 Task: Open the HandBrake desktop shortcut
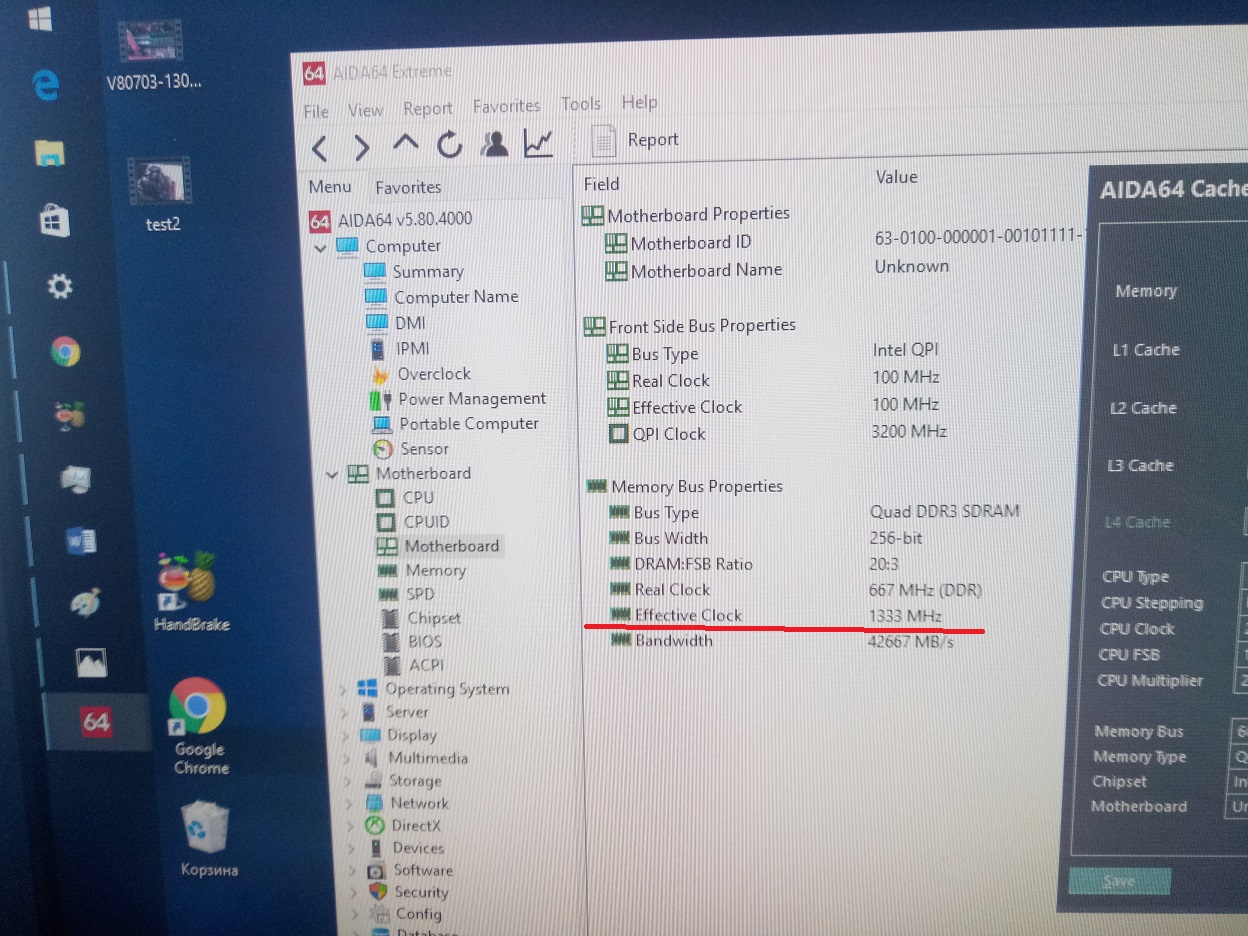[191, 591]
